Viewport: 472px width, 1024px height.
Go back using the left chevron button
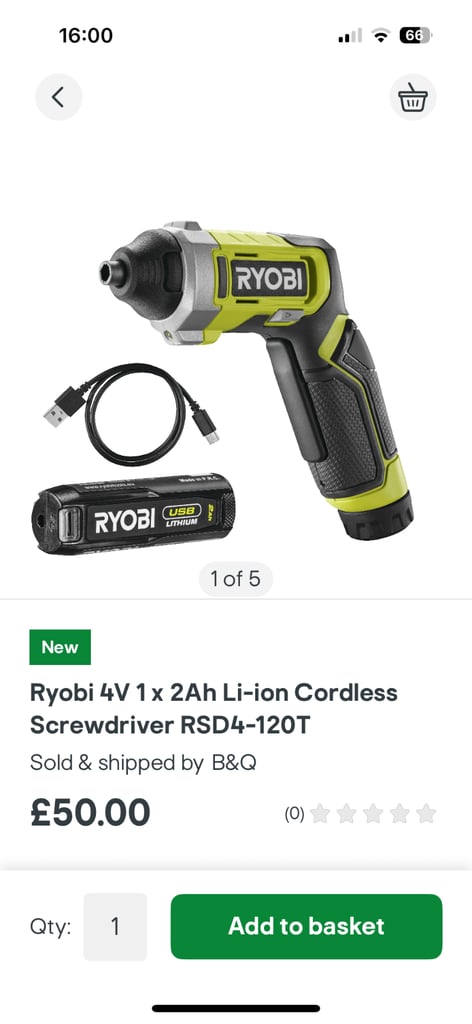pyautogui.click(x=59, y=97)
